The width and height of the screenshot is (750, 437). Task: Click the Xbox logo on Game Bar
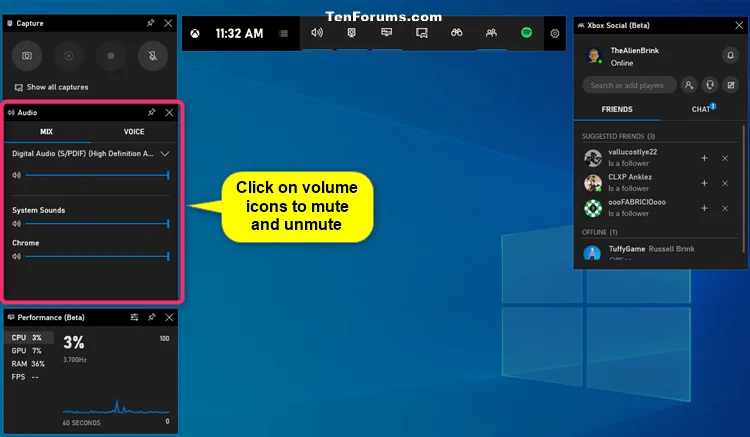pyautogui.click(x=195, y=33)
